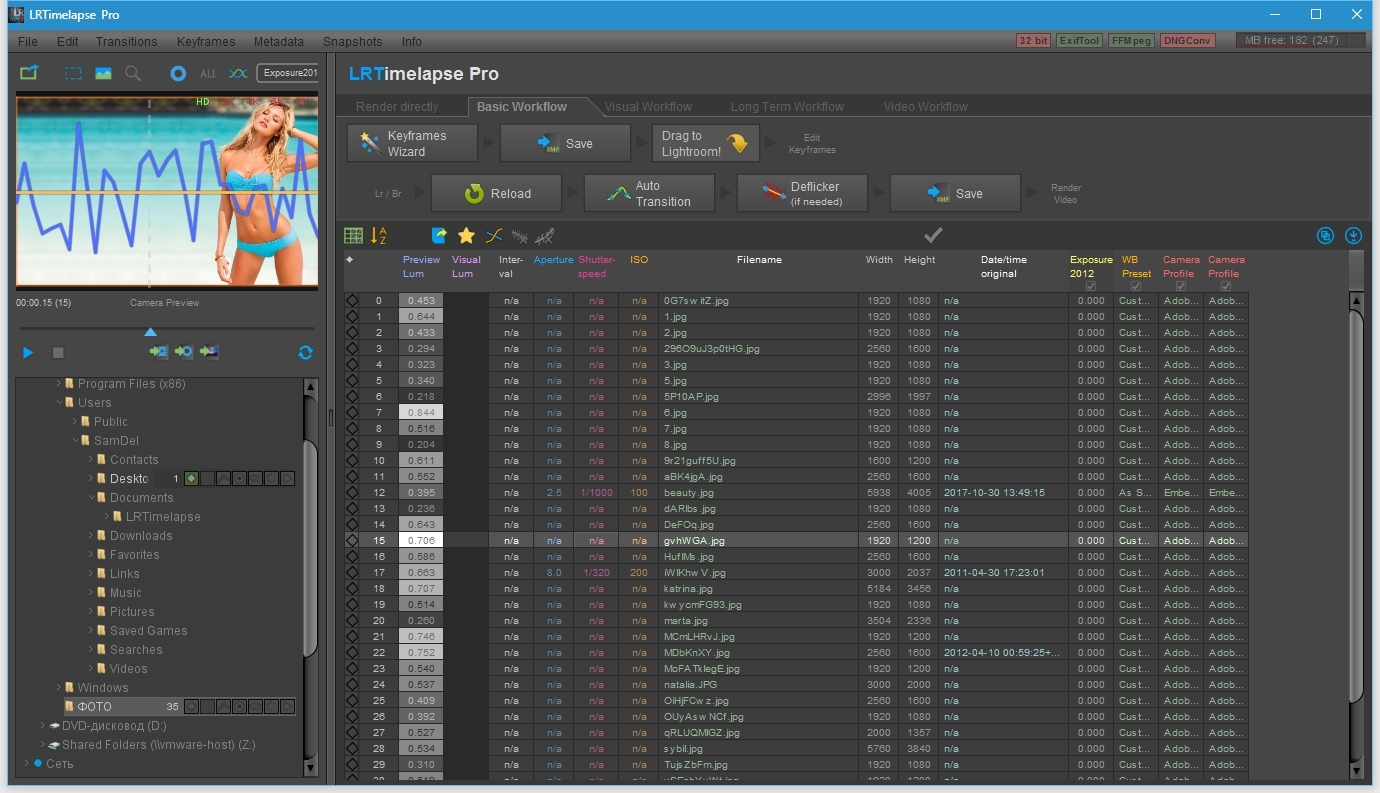Click the blue download arrow circle icon

click(x=1353, y=236)
